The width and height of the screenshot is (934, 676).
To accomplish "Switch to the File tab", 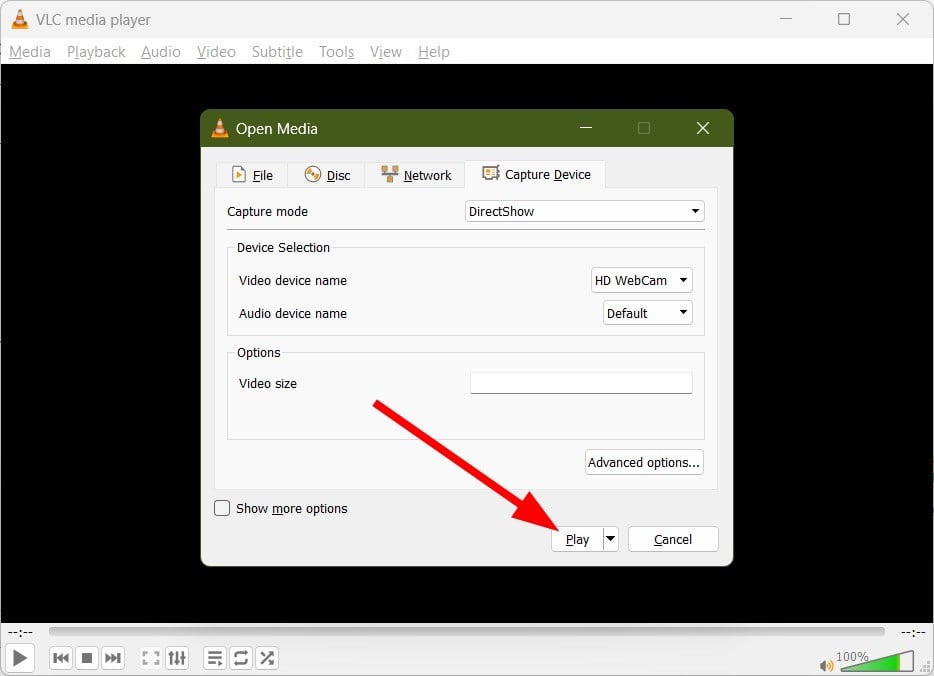I will [x=252, y=175].
